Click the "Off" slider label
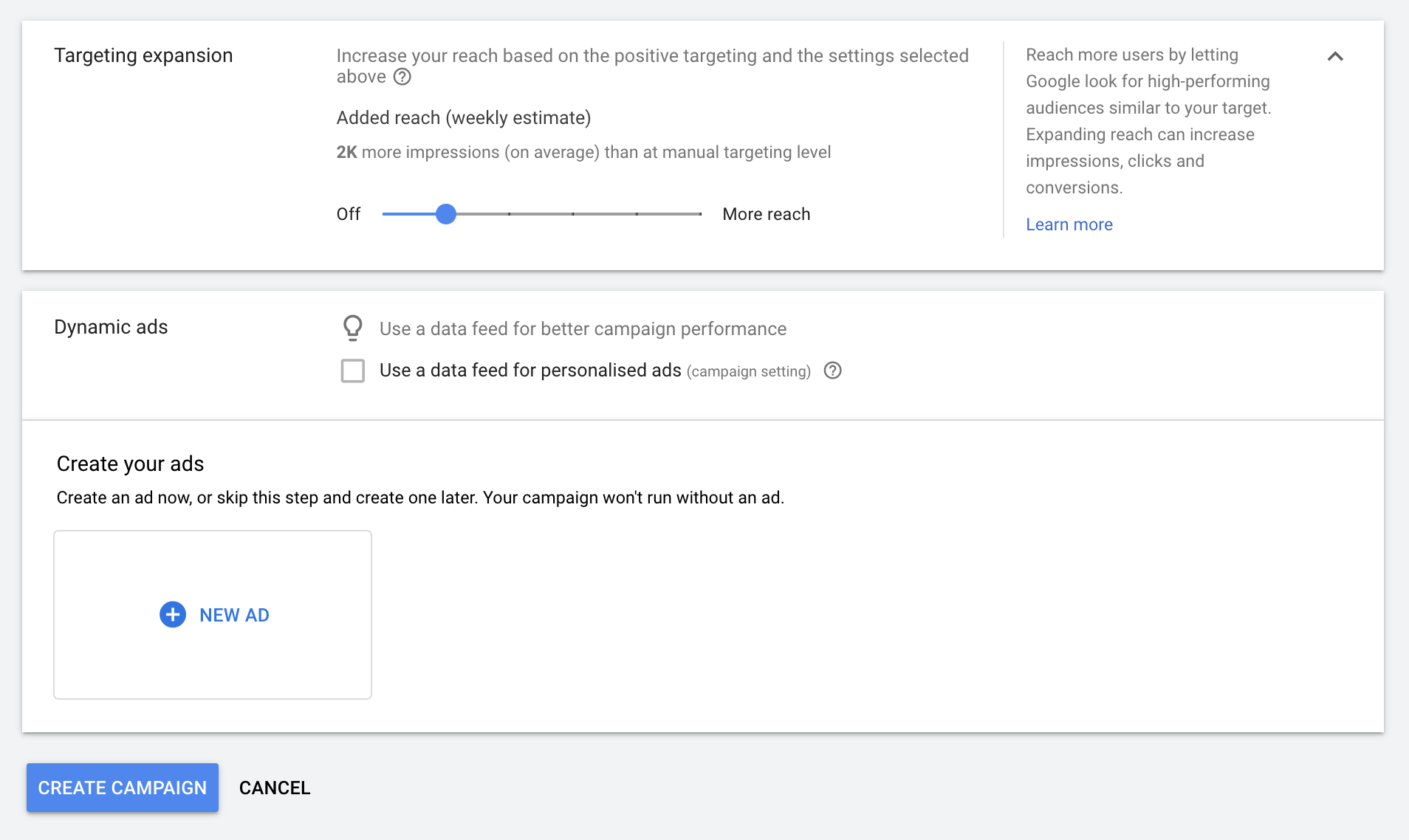The image size is (1409, 840). 348,214
